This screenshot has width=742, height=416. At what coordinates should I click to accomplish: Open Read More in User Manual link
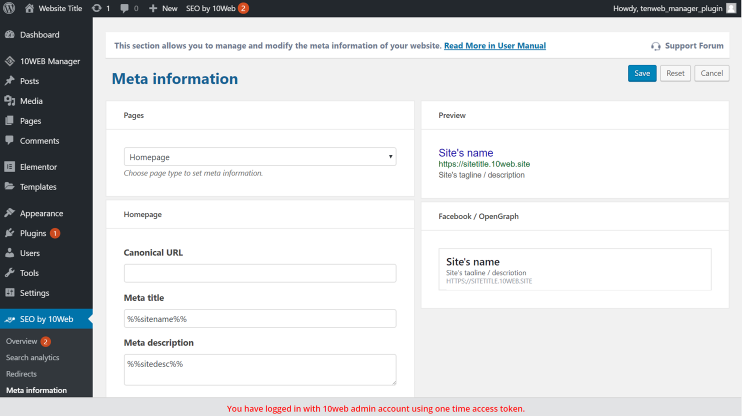[495, 46]
